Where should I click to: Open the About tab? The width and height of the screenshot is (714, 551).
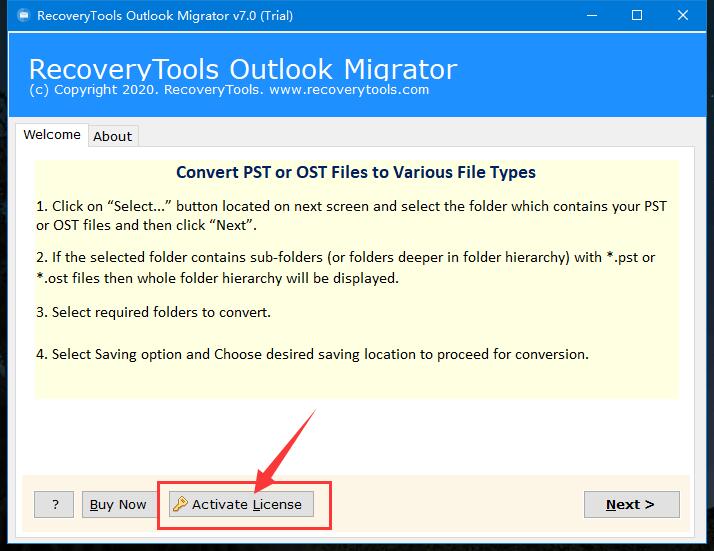(112, 136)
